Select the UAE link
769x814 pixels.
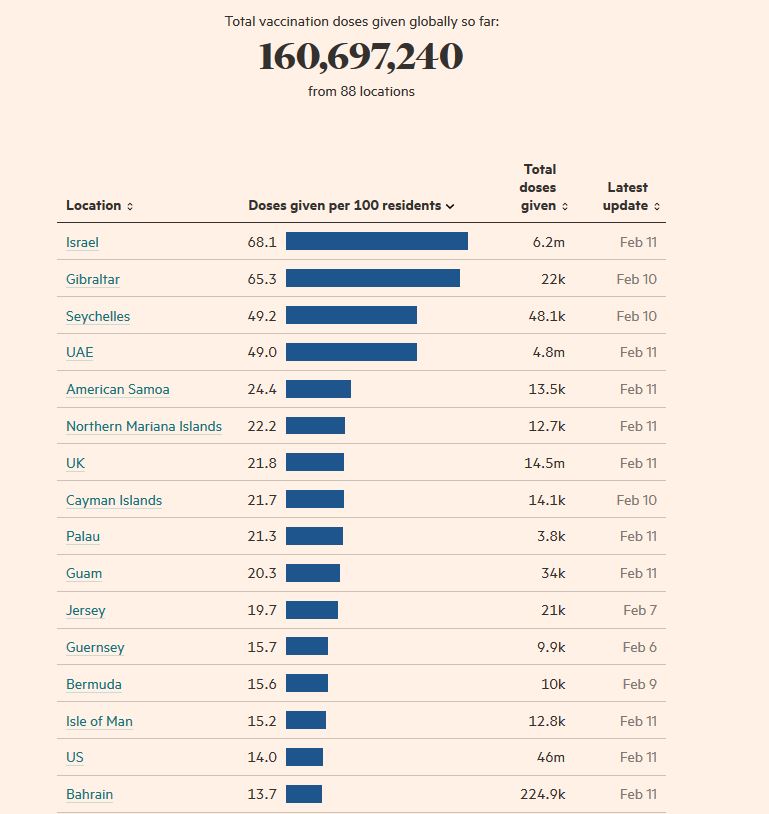(x=80, y=353)
